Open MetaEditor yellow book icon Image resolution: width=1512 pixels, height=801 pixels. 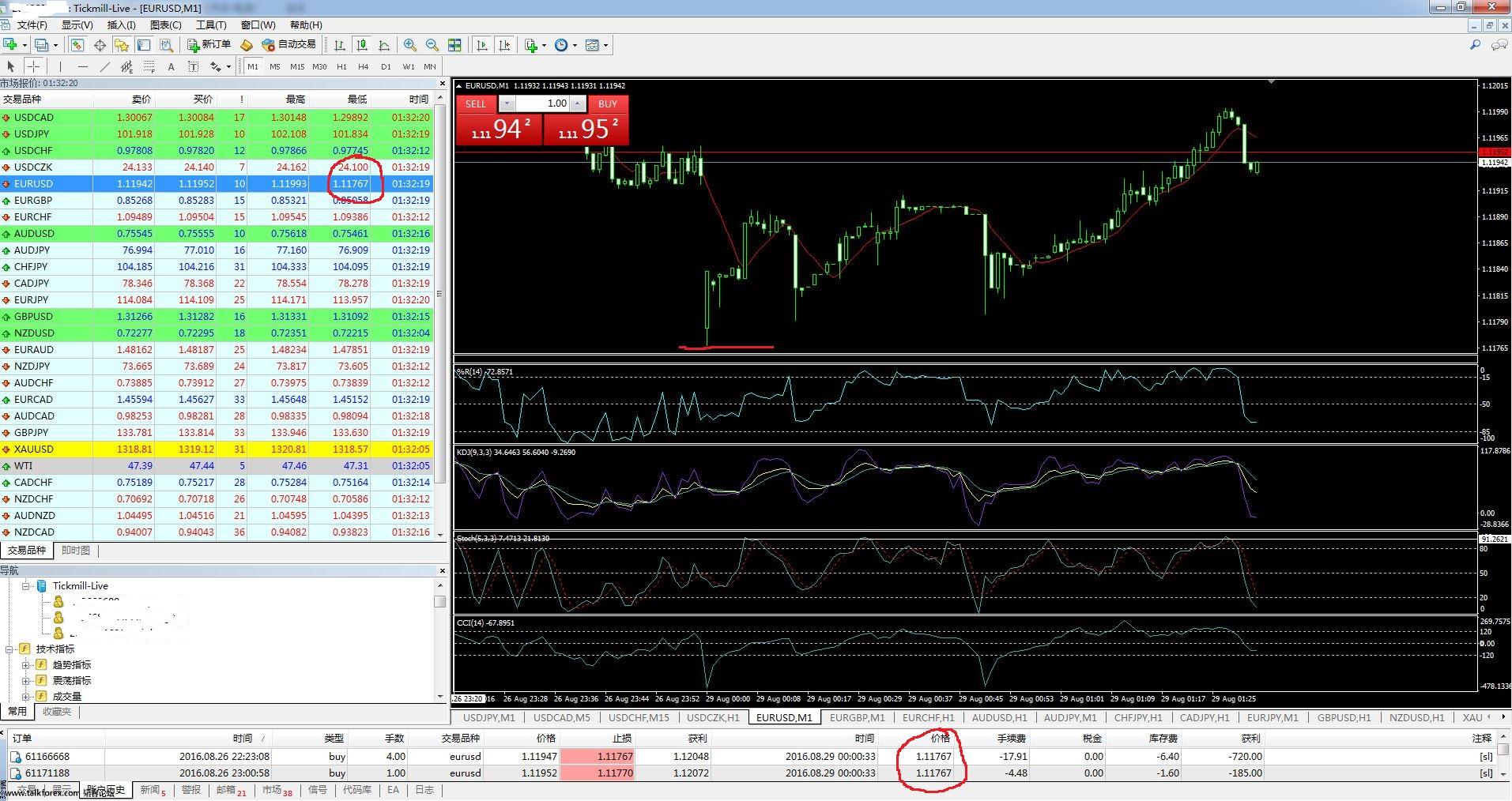(x=247, y=45)
